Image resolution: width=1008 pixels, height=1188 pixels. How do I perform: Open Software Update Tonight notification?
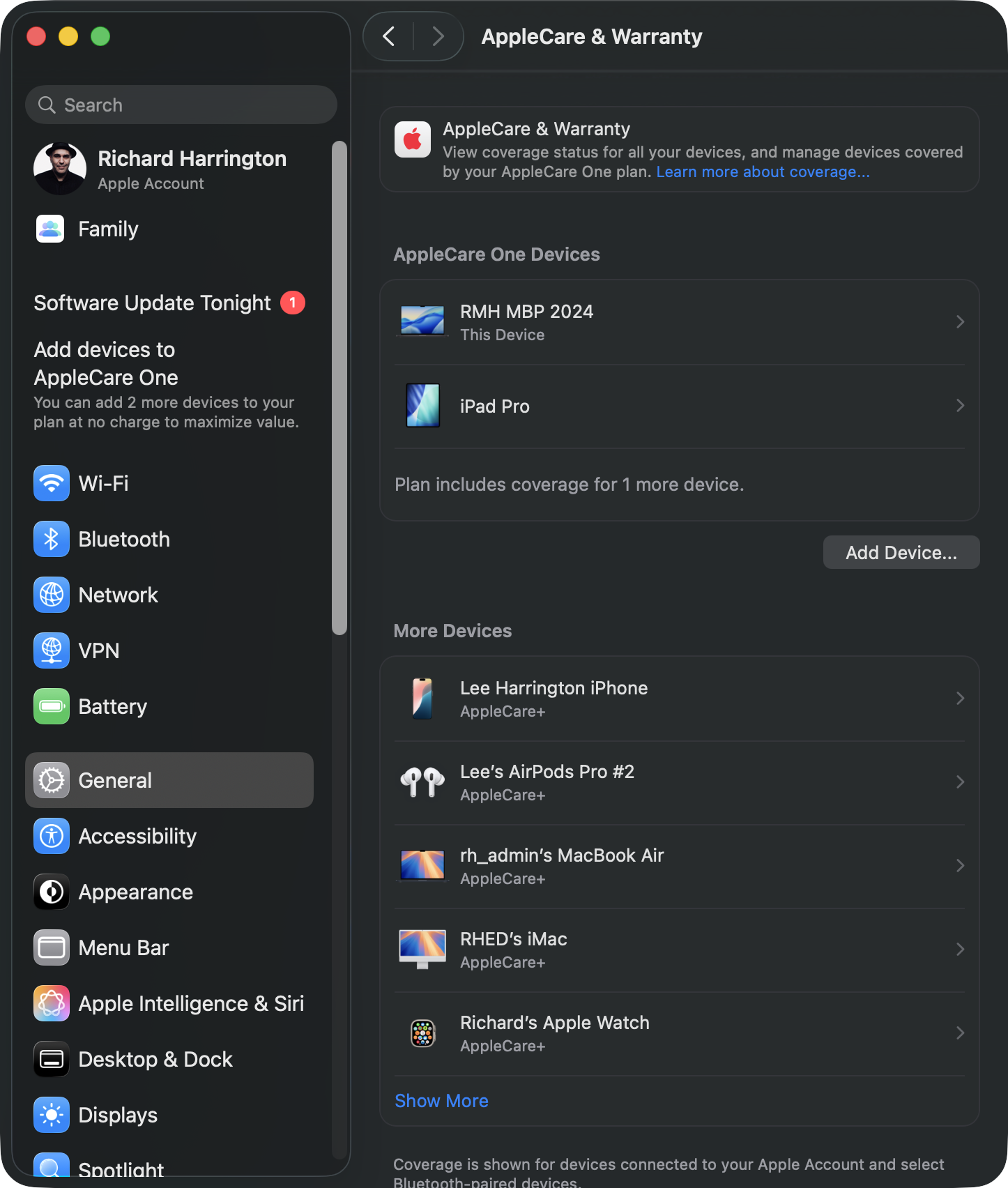click(x=169, y=303)
